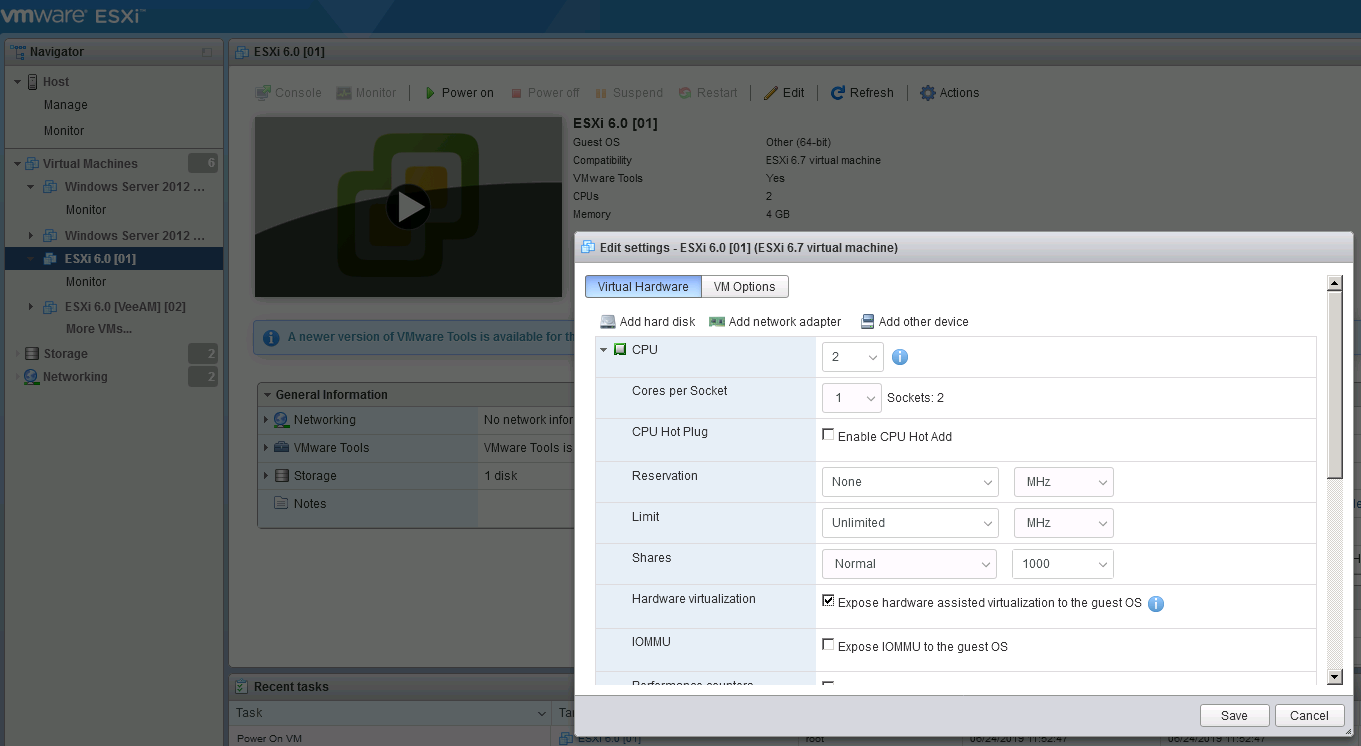1361x746 pixels.
Task: Click the CPU info icon
Action: tap(899, 357)
